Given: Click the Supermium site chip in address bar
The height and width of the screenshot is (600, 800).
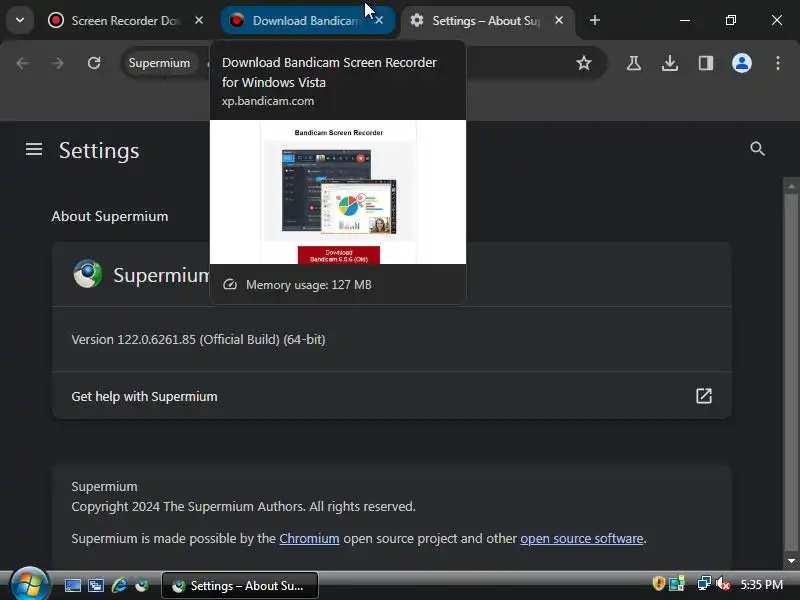Looking at the screenshot, I should pos(159,63).
